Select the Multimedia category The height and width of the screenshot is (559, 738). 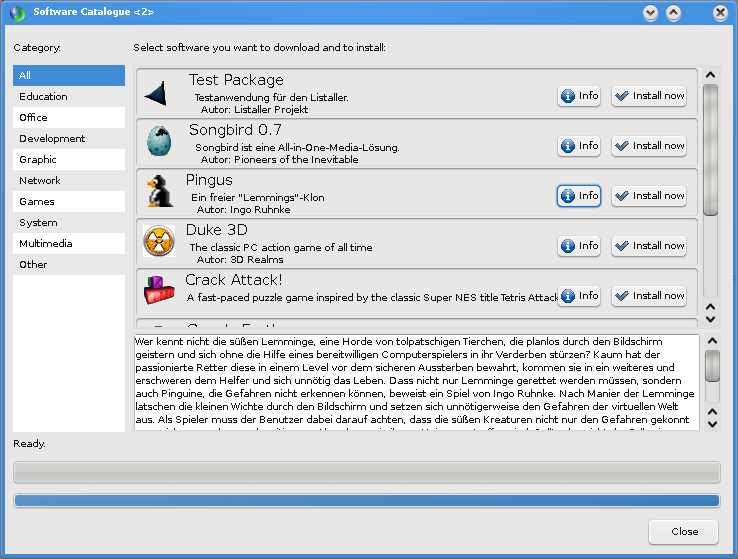click(69, 244)
